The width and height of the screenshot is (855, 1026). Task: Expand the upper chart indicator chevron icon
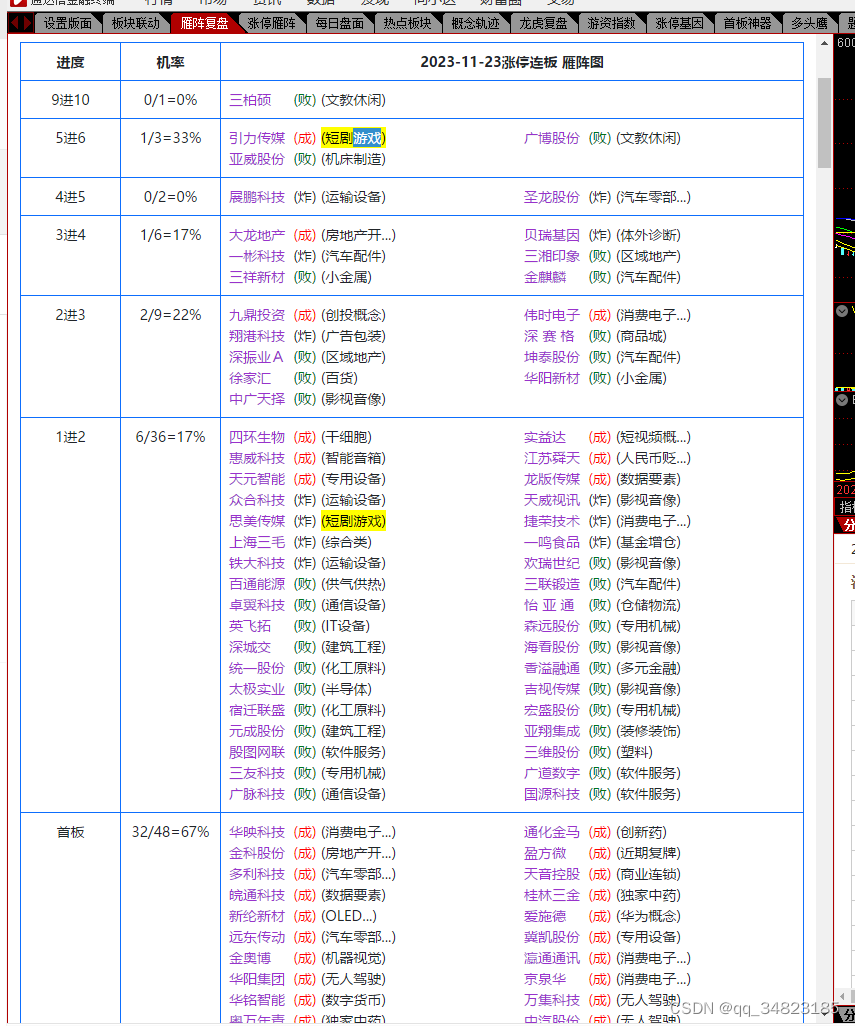pos(843,311)
